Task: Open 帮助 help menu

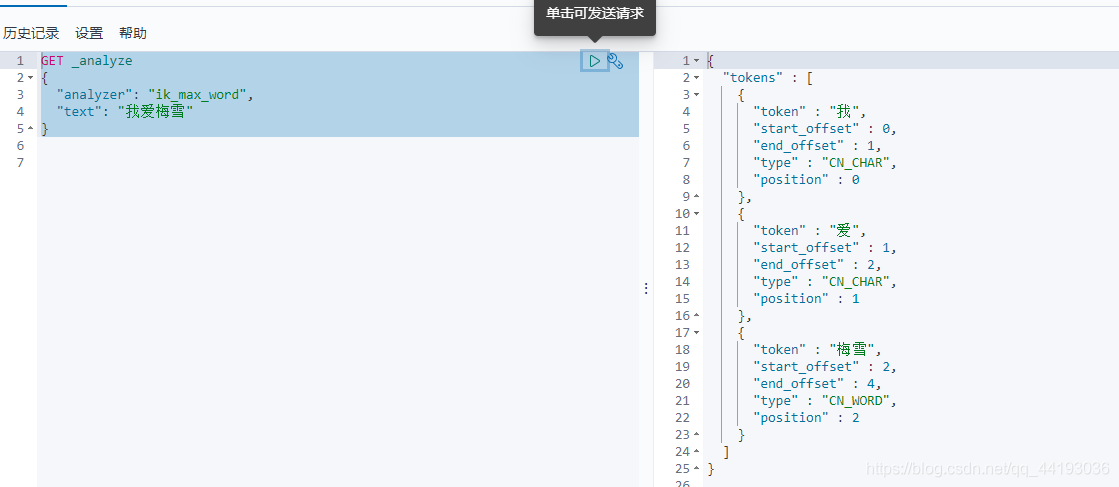Action: [133, 33]
